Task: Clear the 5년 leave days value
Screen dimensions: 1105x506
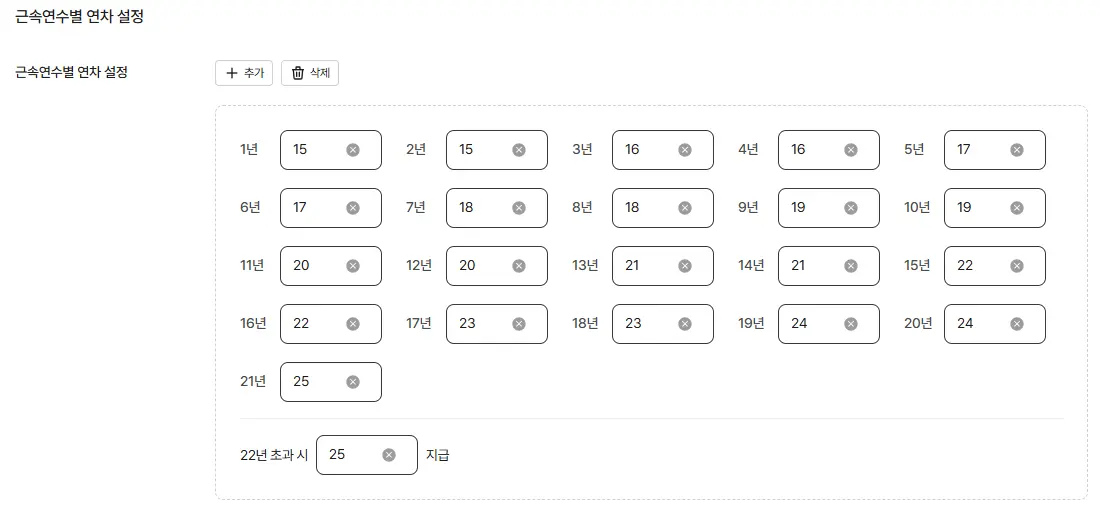Action: (1017, 150)
